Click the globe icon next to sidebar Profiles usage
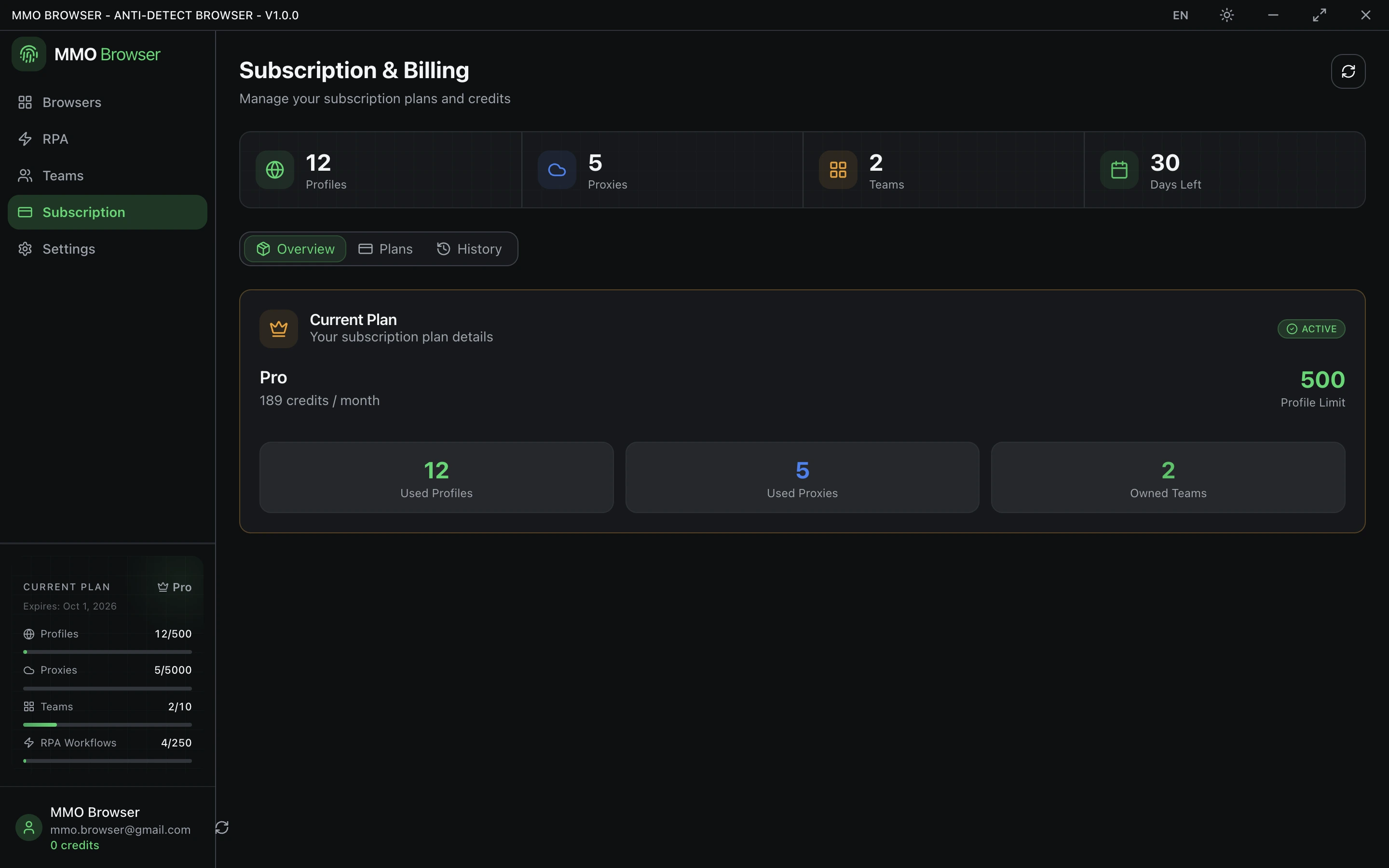 click(29, 634)
